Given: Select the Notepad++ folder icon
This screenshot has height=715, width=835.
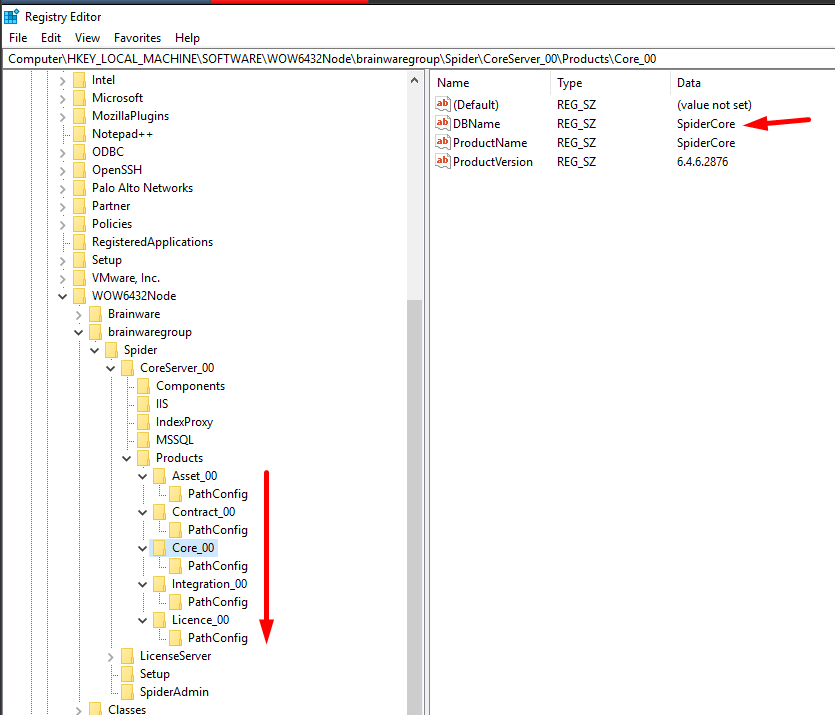Looking at the screenshot, I should pos(79,134).
